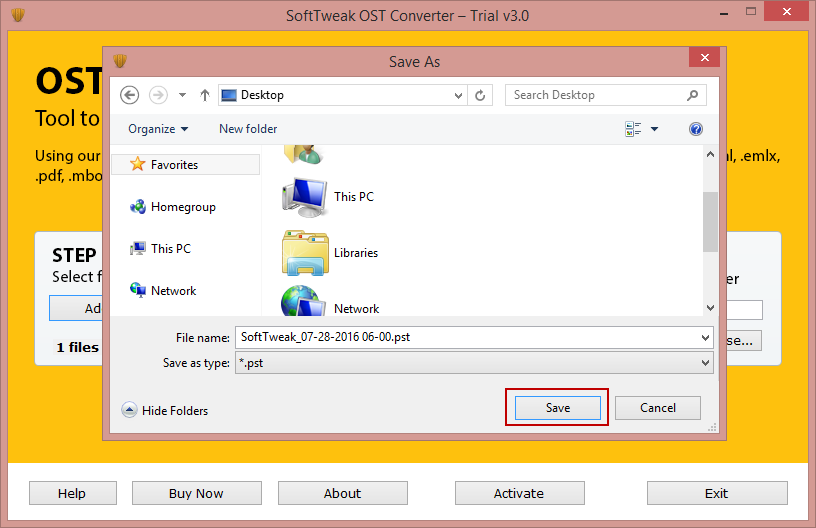816x528 pixels.
Task: Click 'This PC' label in file list
Action: pos(354,197)
